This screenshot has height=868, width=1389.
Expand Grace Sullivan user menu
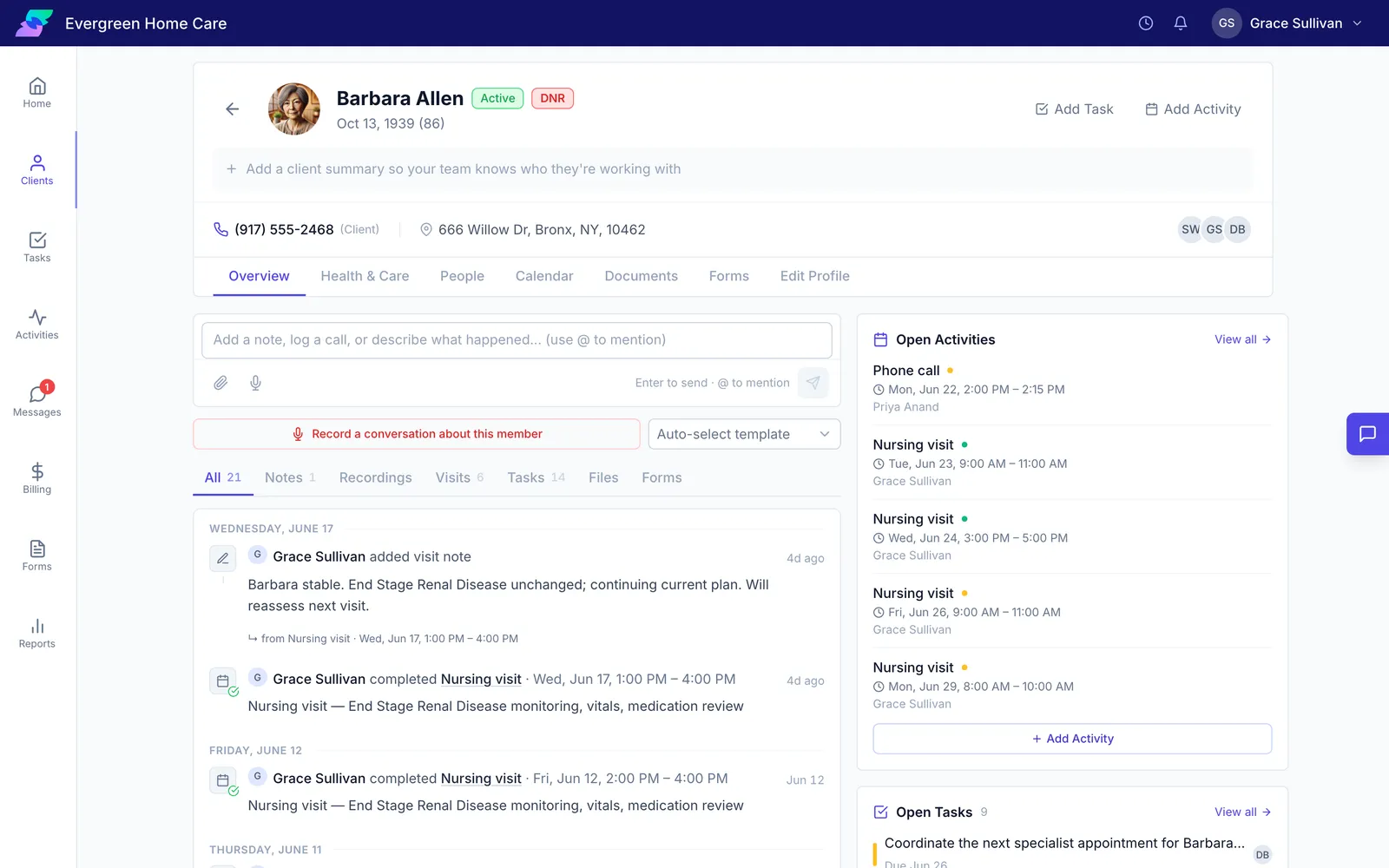(x=1287, y=23)
